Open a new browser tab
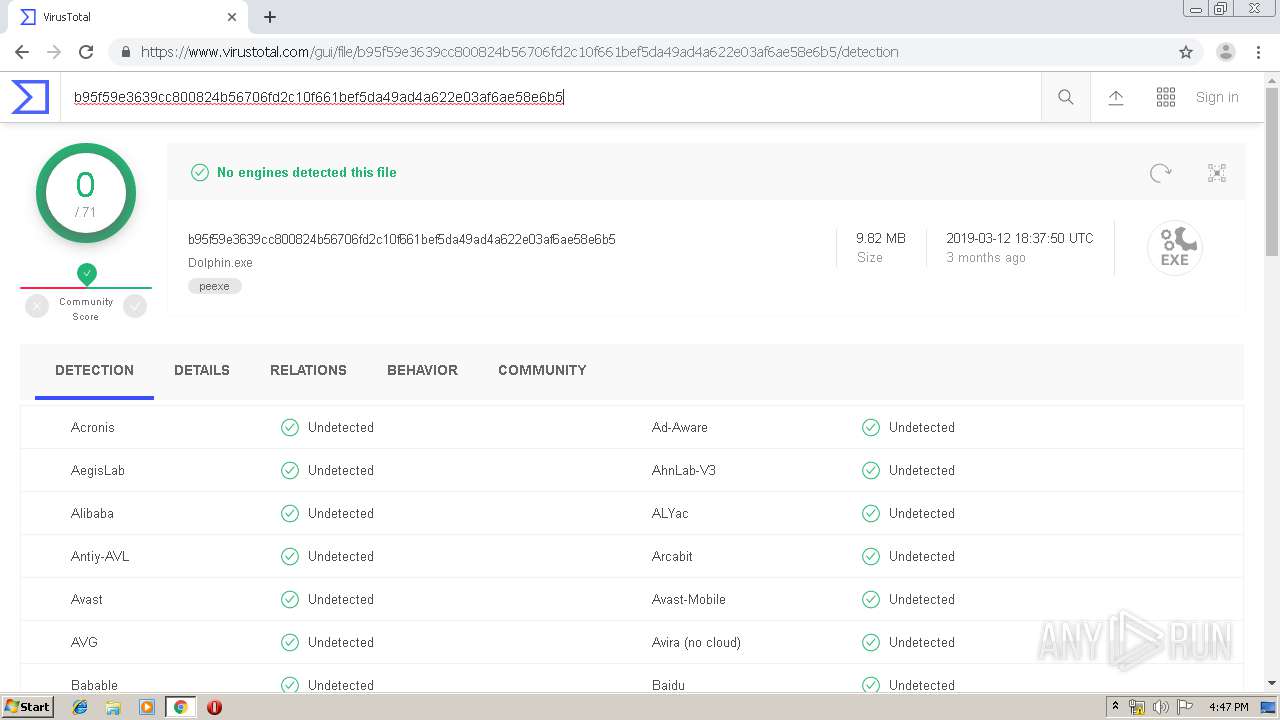Image resolution: width=1280 pixels, height=720 pixels. [x=270, y=17]
